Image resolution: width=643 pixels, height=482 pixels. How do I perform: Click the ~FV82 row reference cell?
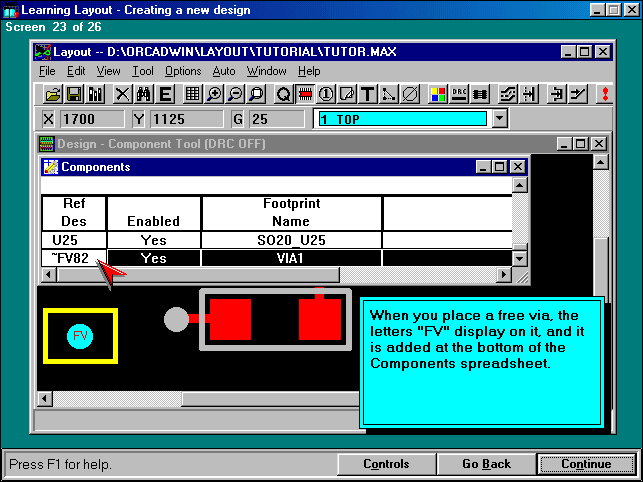point(71,258)
